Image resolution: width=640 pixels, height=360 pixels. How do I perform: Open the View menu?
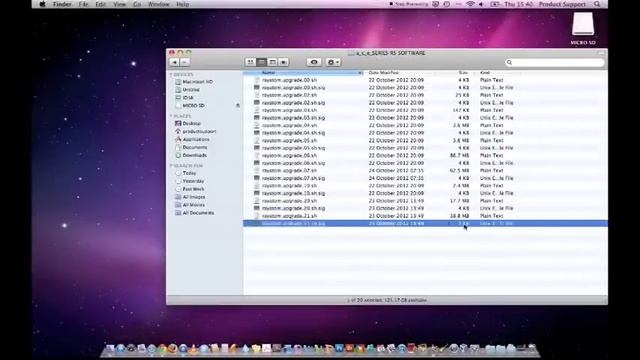120,4
